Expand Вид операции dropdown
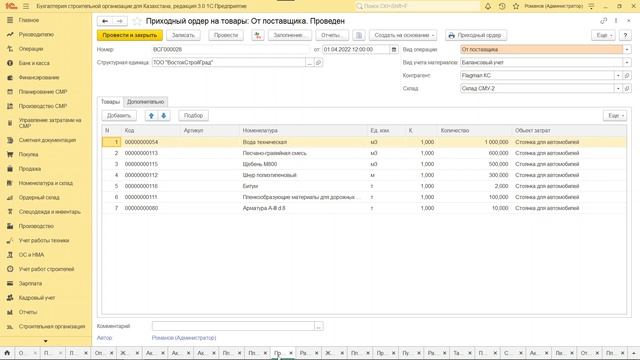Screen dimensions: 640x360 pos(627,49)
